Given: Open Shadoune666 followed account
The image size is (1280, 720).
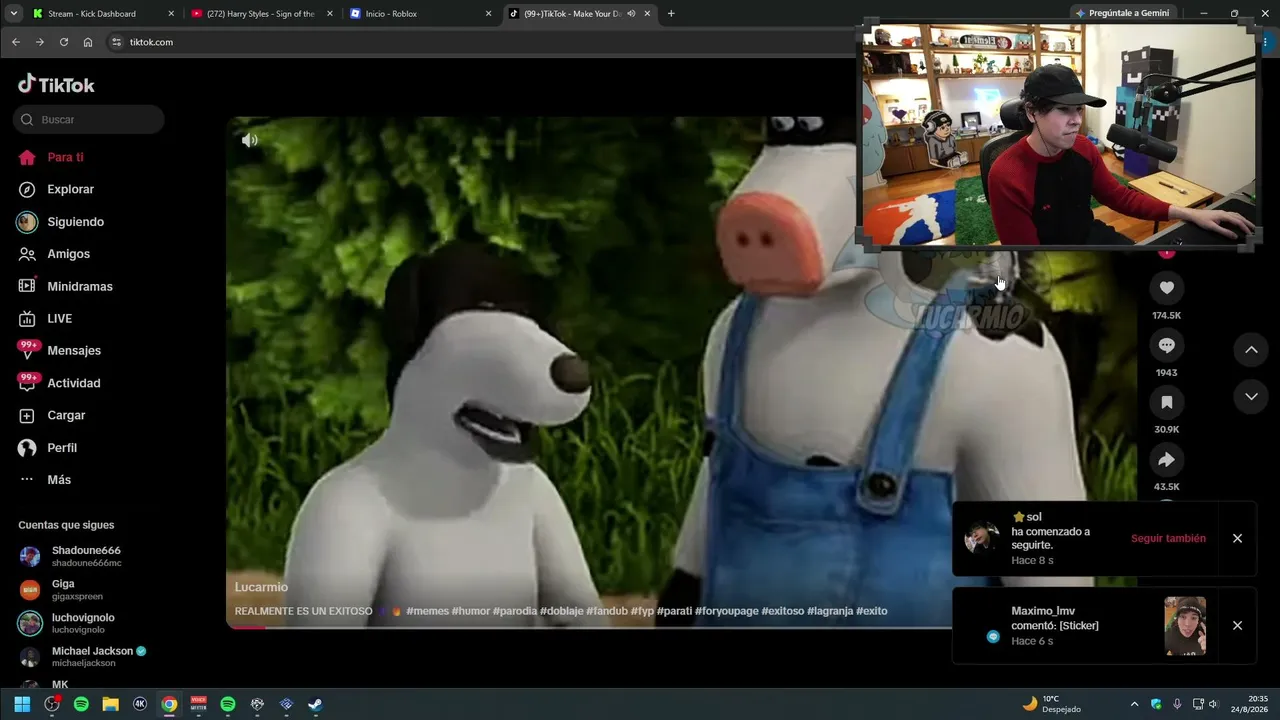Looking at the screenshot, I should click(x=86, y=556).
